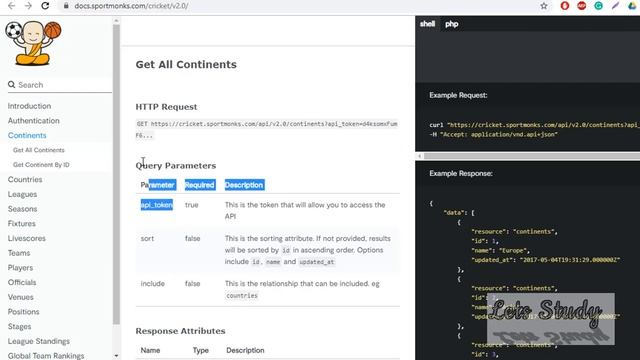This screenshot has width=640, height=360.
Task: Click the Sportmonks monk logo
Action: tap(33, 43)
